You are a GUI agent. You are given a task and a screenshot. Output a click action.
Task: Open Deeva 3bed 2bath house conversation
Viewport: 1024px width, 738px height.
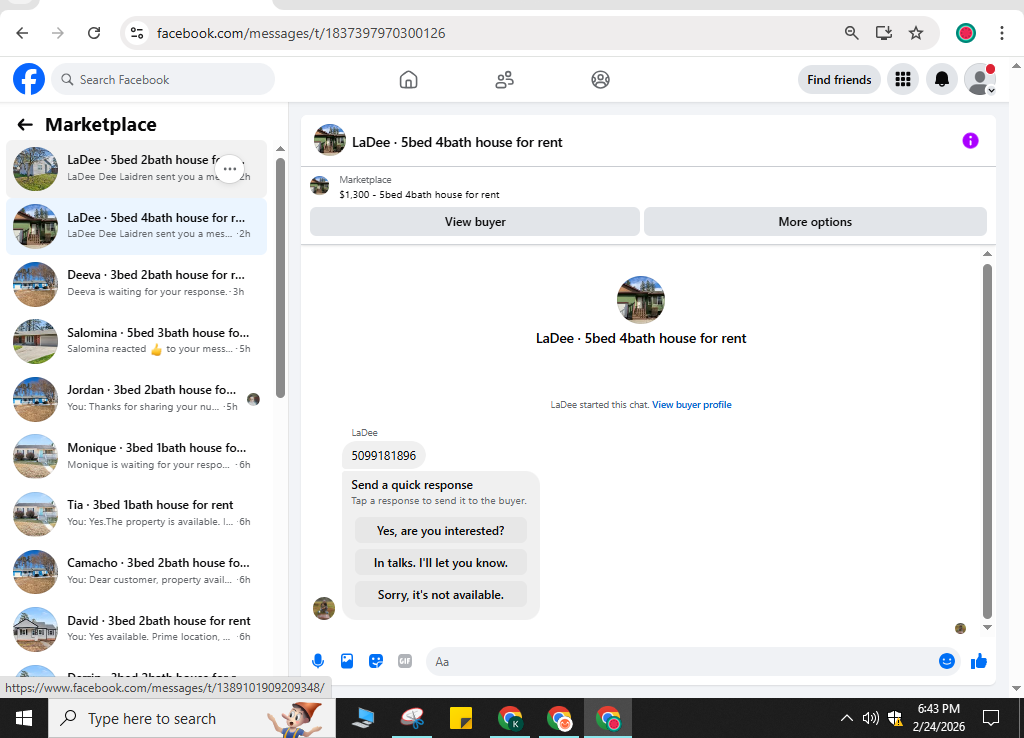pos(136,283)
